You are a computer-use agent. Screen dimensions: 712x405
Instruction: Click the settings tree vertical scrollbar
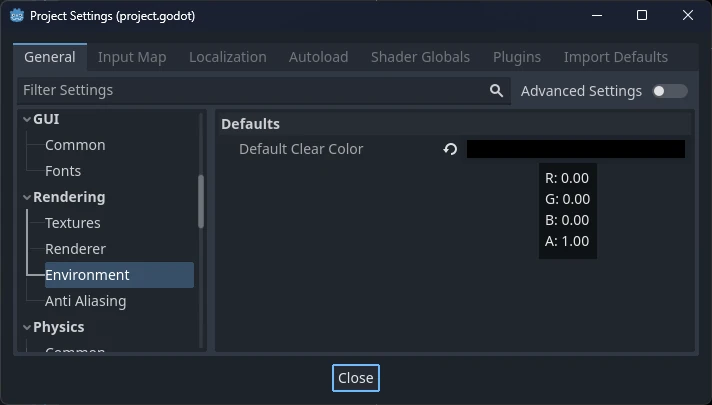[x=201, y=202]
